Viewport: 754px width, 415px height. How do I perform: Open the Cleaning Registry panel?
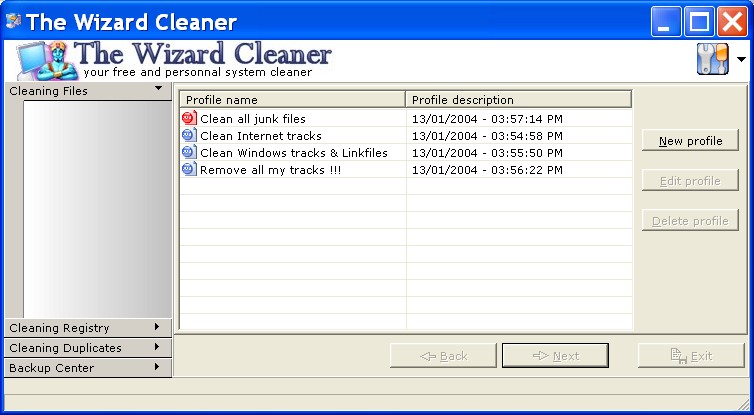pos(88,327)
